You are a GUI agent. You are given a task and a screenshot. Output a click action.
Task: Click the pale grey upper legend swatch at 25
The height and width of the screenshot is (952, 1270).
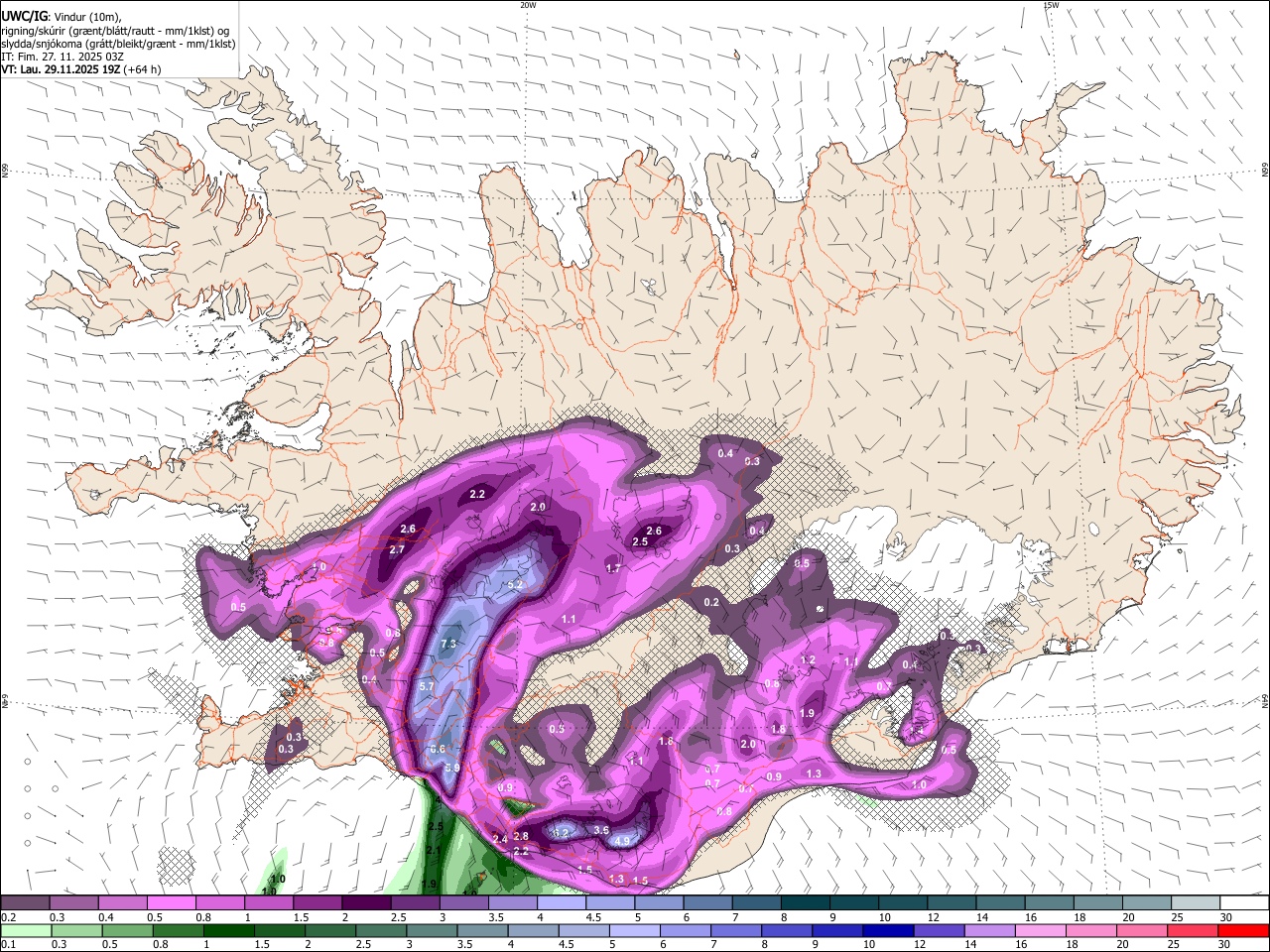[1197, 903]
